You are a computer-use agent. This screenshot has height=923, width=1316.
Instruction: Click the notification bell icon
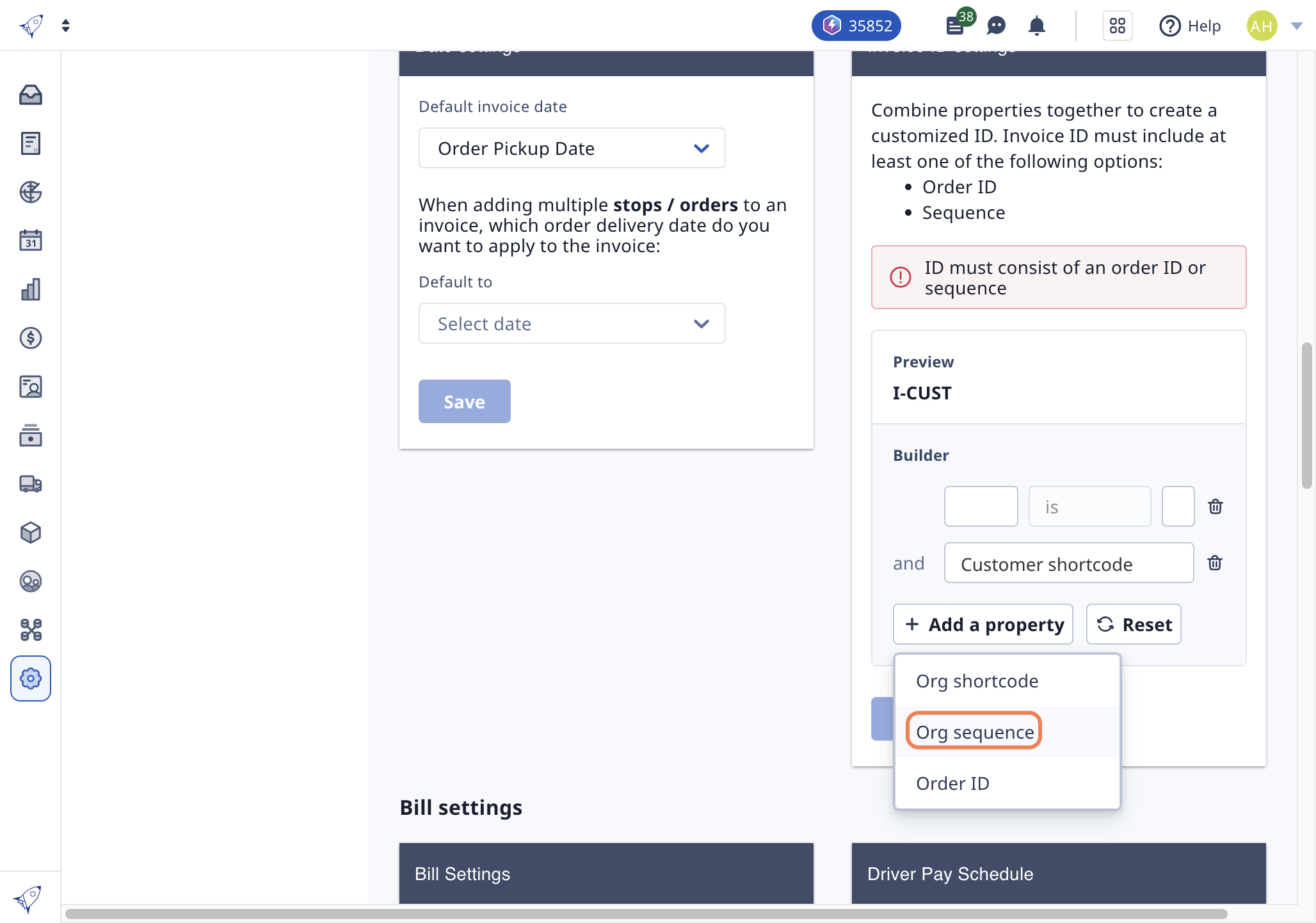pyautogui.click(x=1037, y=24)
